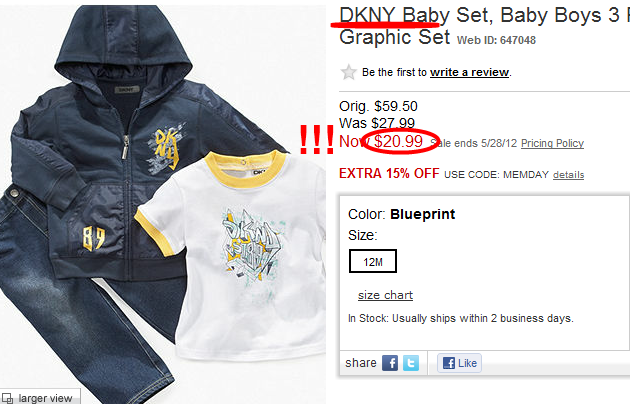
Task: View details for MEMDAY promo code
Action: pos(569,175)
